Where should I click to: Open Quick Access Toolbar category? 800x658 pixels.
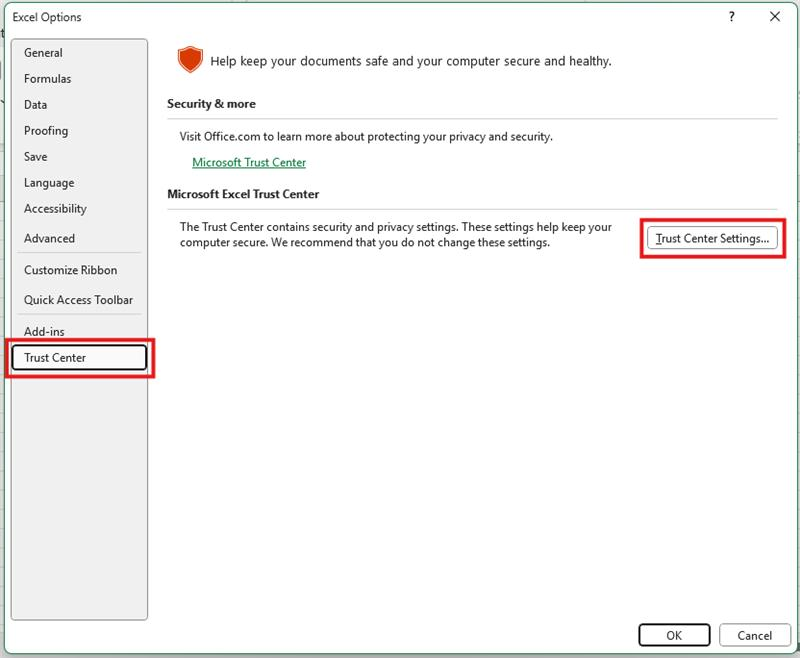click(x=79, y=300)
